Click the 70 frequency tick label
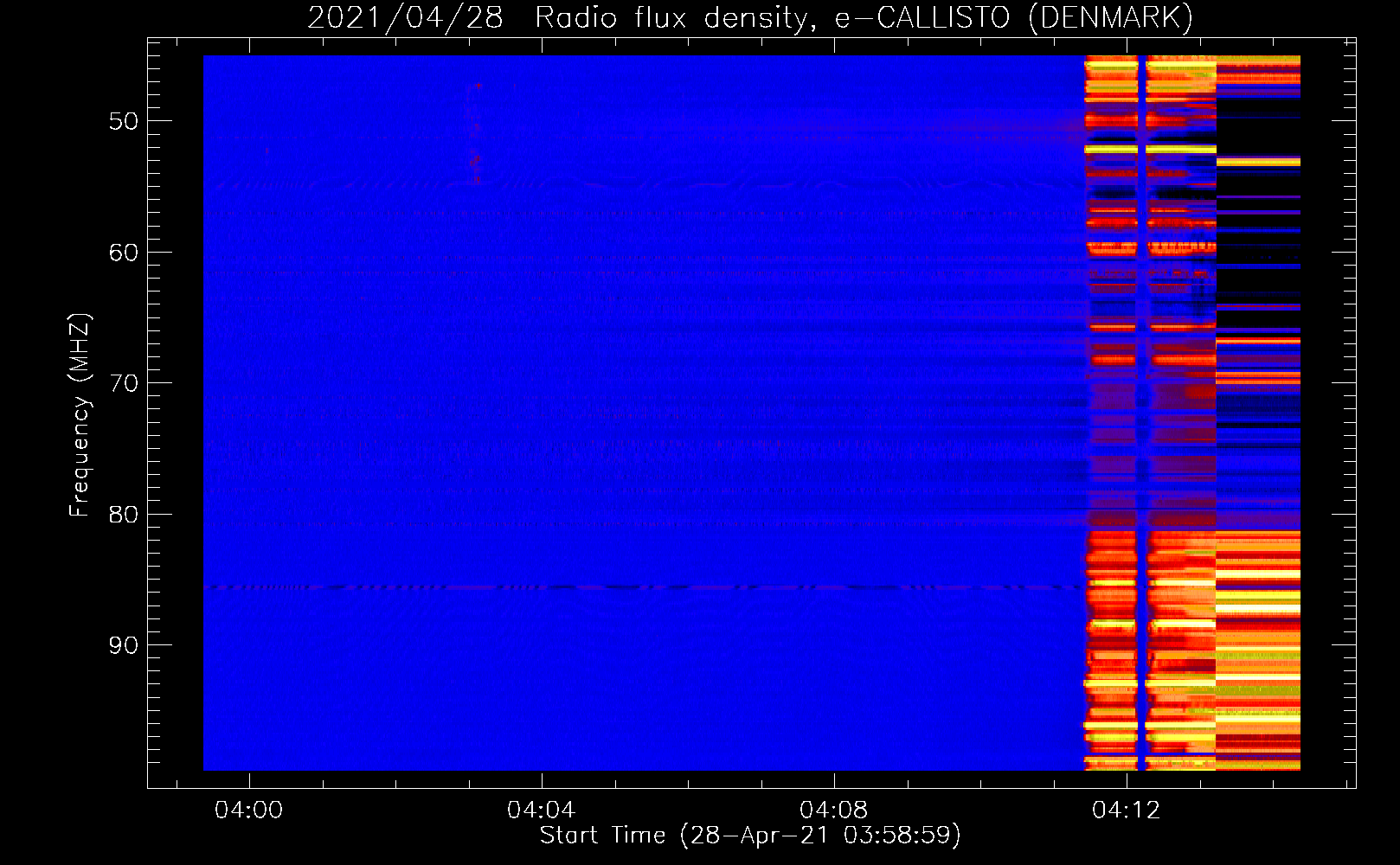The image size is (1400, 865). click(124, 383)
